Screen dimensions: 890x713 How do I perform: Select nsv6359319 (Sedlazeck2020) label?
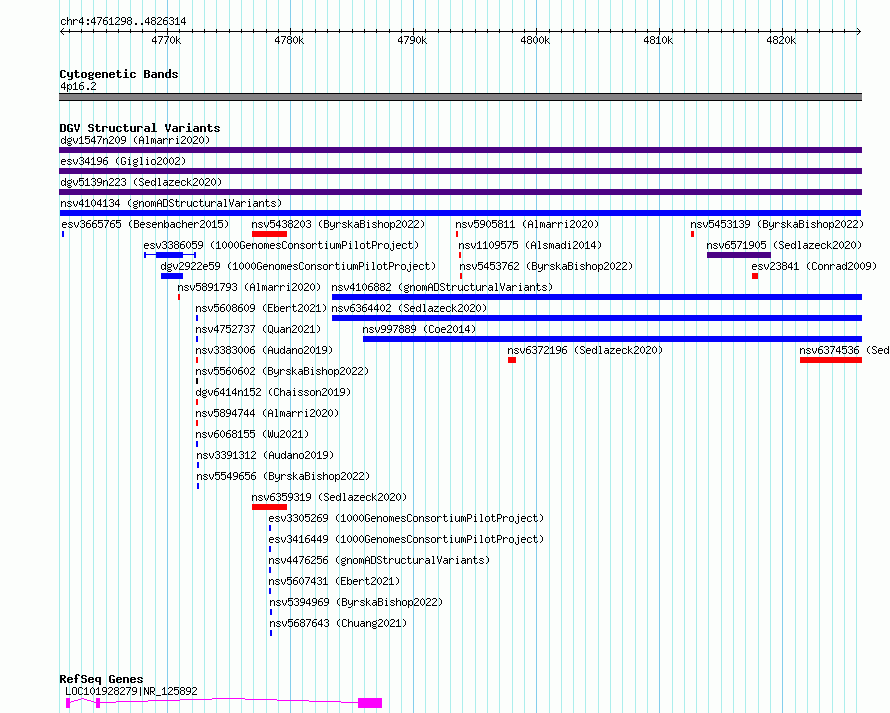(x=329, y=497)
